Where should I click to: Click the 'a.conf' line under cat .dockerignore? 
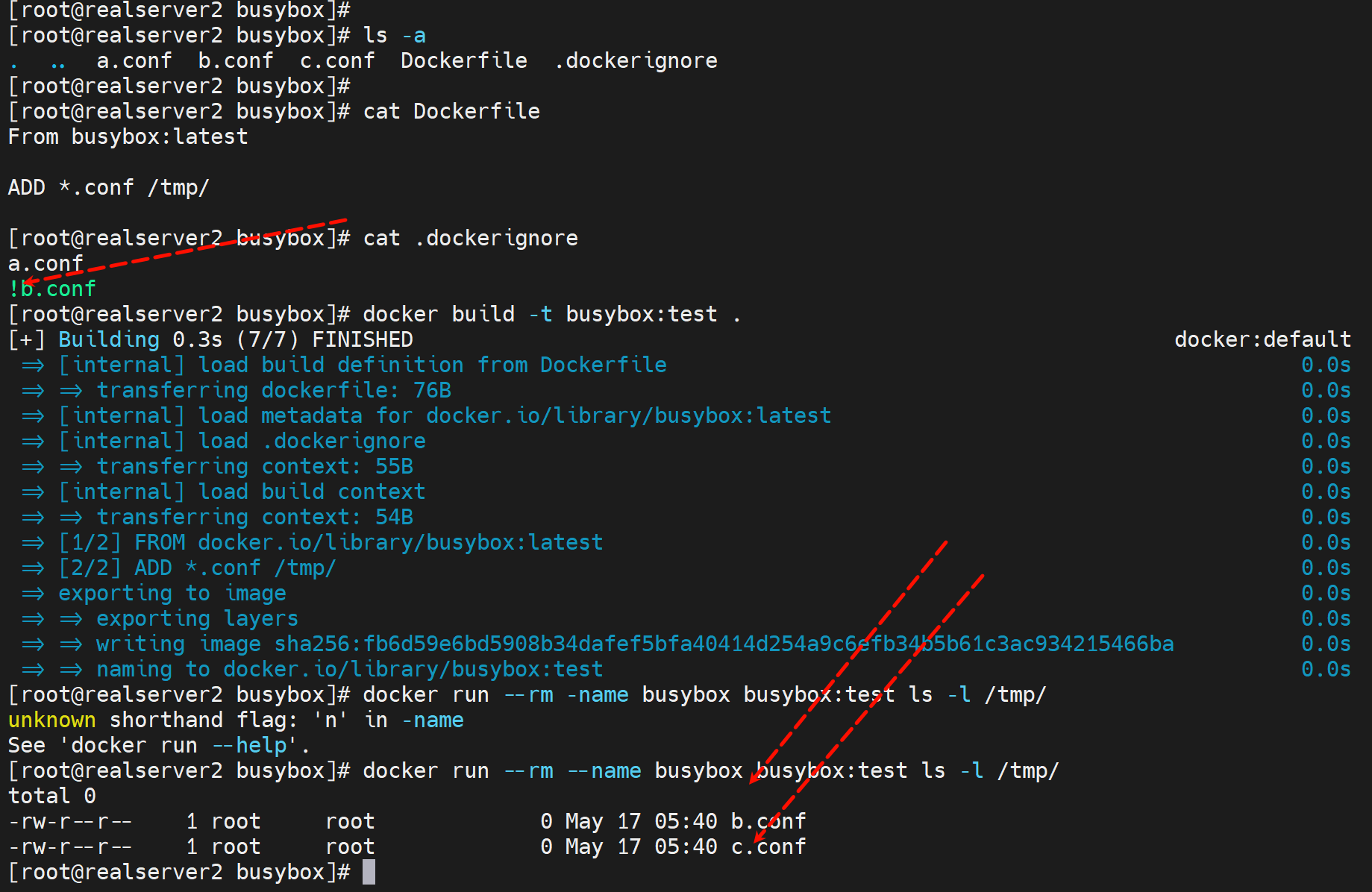click(46, 263)
